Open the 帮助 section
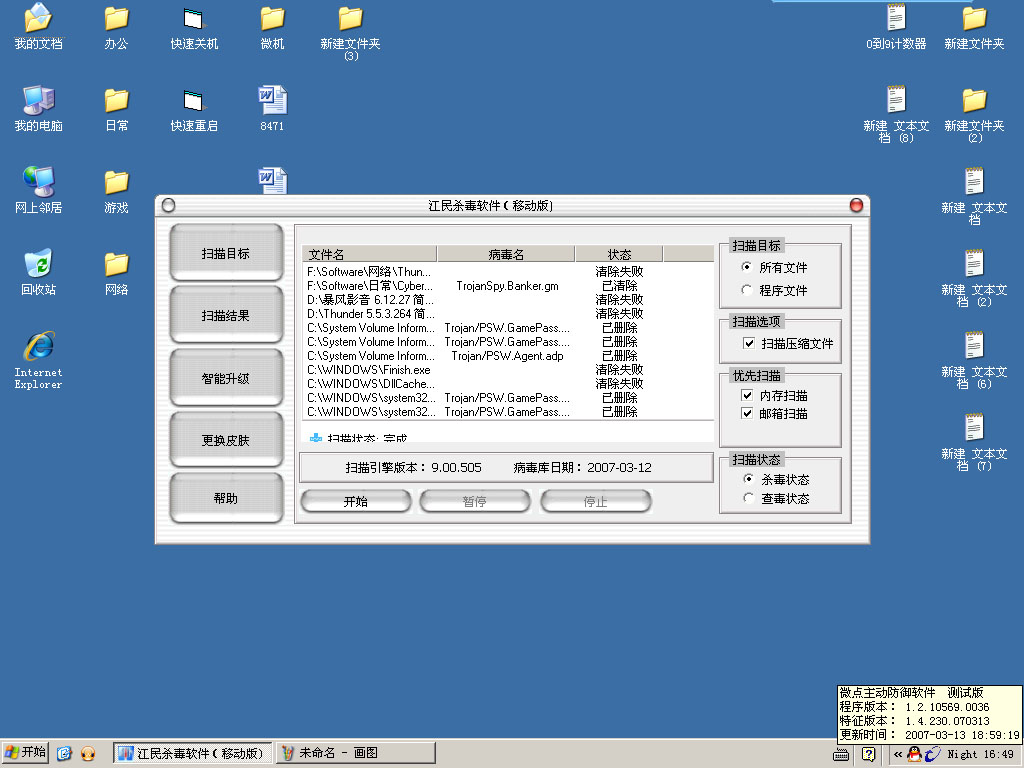 [x=226, y=498]
